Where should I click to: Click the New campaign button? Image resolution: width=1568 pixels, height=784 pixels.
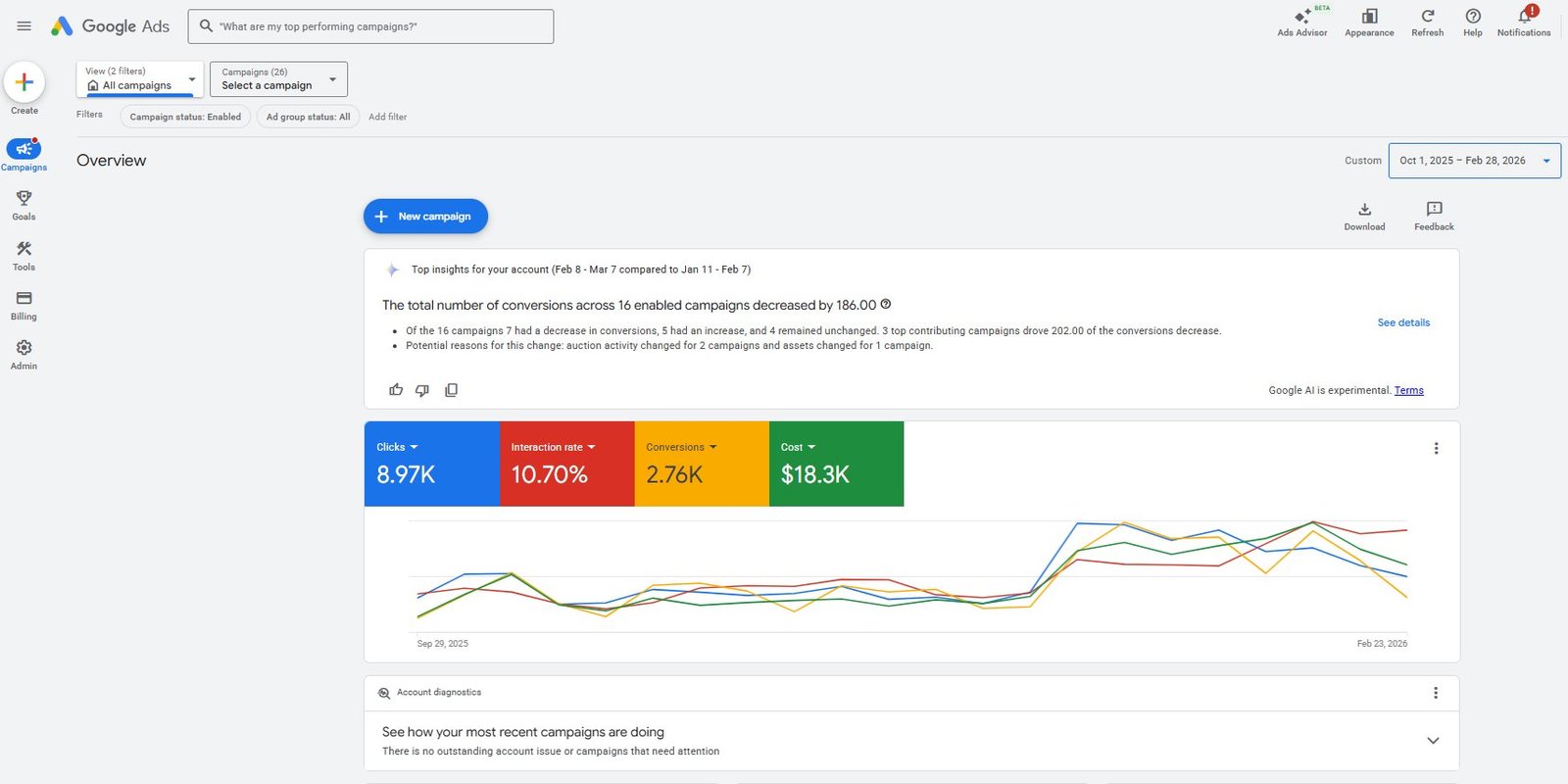(x=425, y=217)
